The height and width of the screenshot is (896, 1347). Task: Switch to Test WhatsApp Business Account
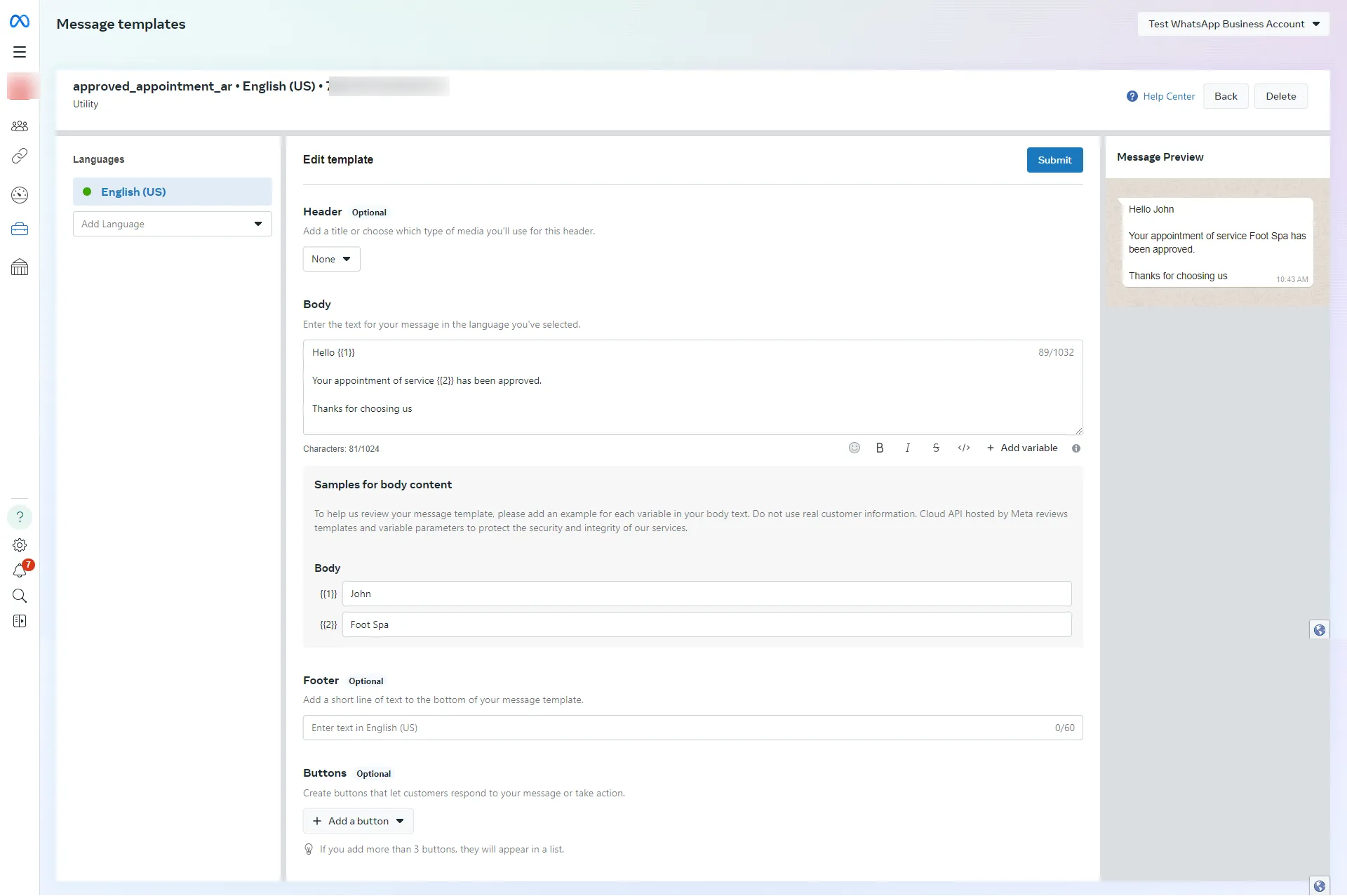click(1233, 24)
